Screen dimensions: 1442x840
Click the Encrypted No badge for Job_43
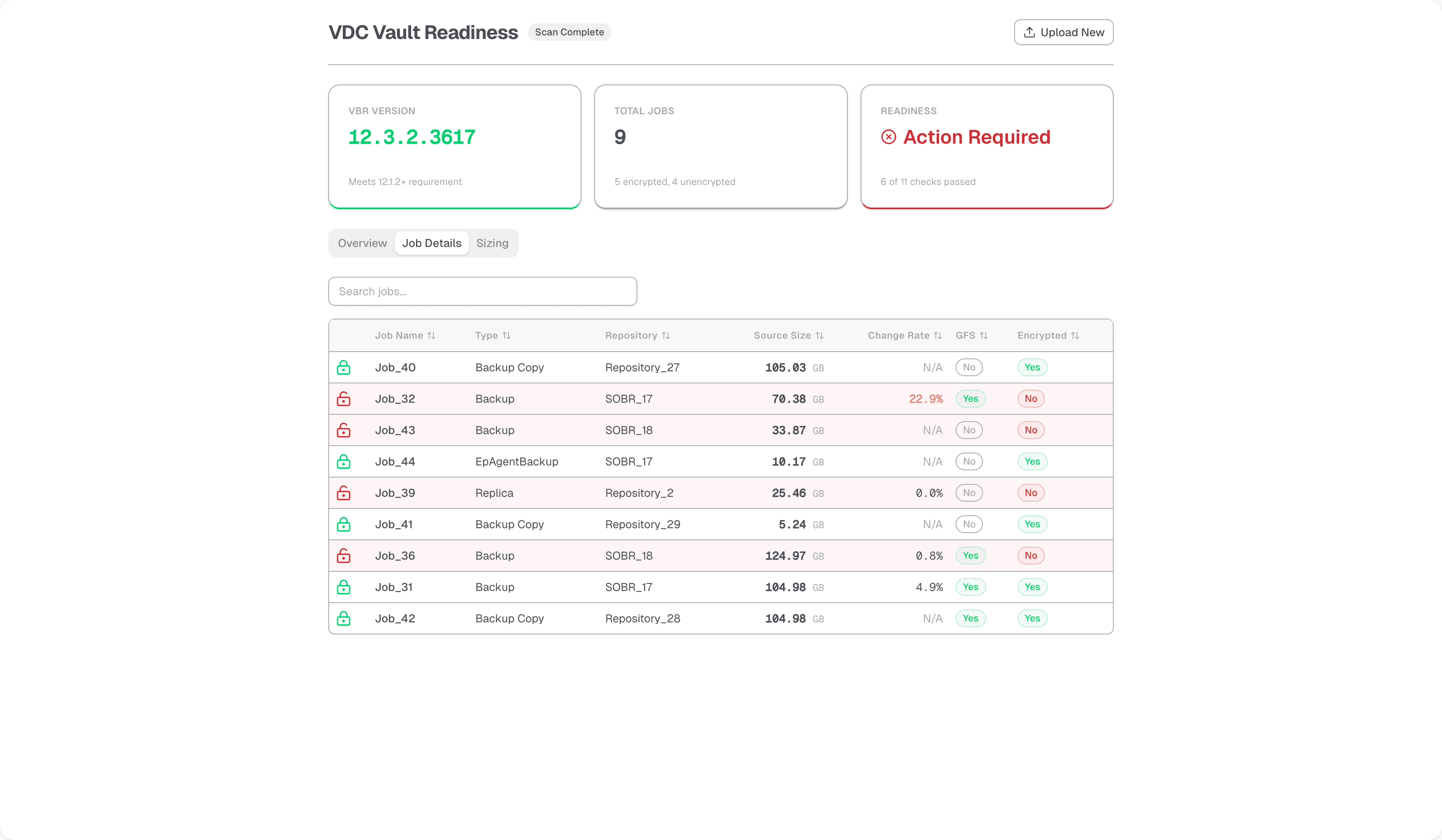pyautogui.click(x=1030, y=430)
